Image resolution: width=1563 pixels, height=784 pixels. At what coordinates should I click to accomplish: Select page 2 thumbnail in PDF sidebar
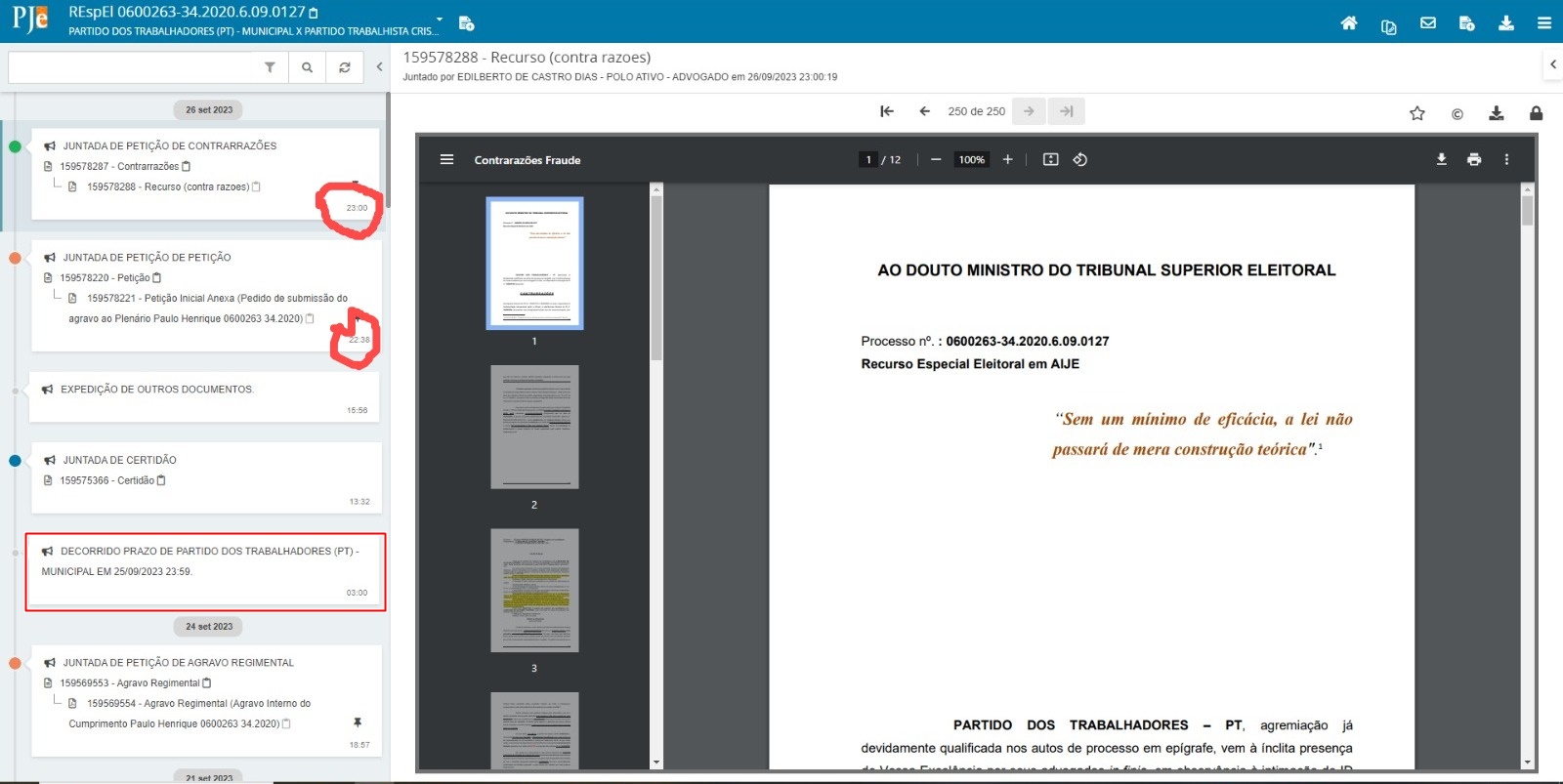tap(534, 427)
